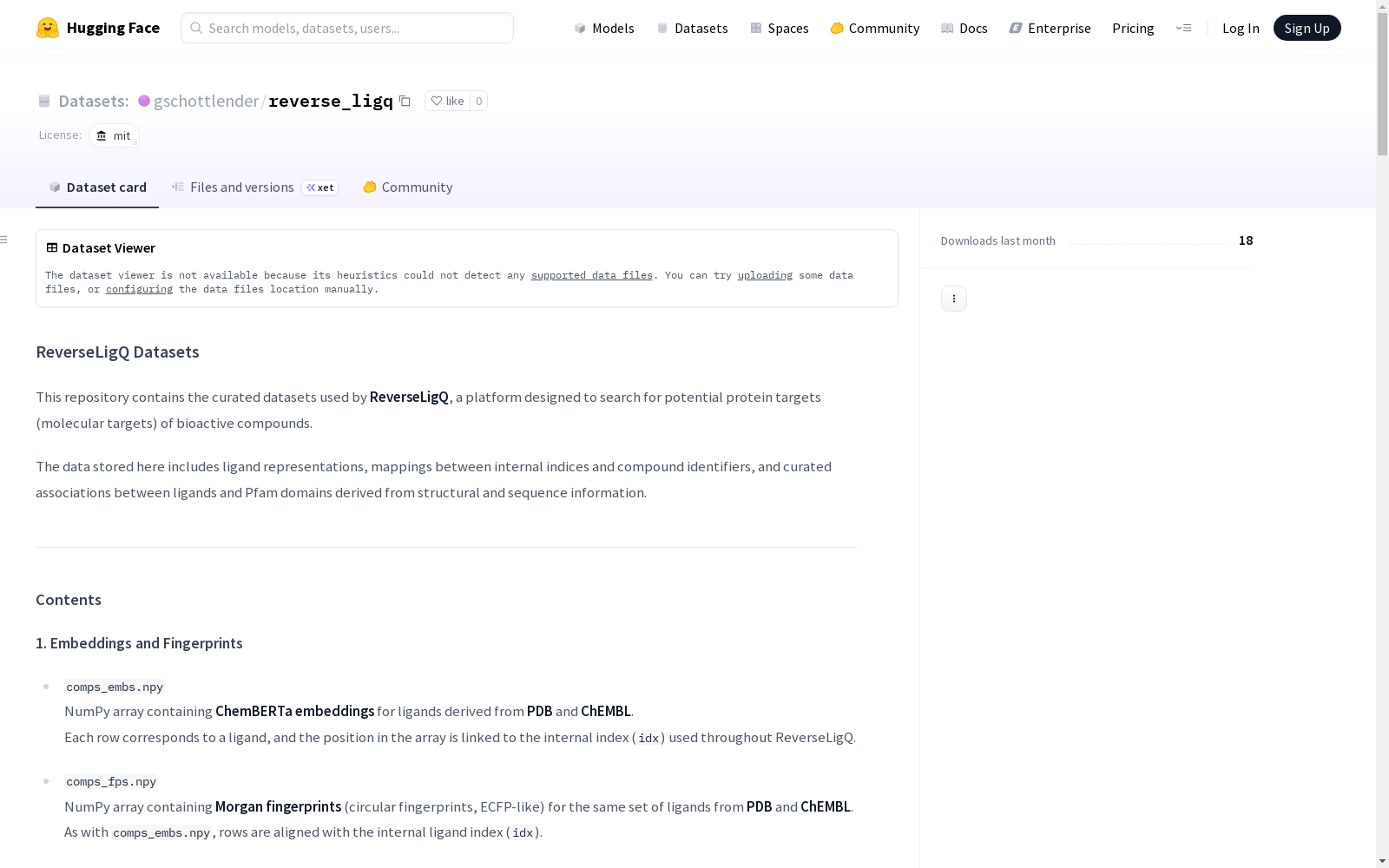Screen dimensions: 1389x868
Task: Click the gschottlender user avatar
Action: tap(144, 101)
